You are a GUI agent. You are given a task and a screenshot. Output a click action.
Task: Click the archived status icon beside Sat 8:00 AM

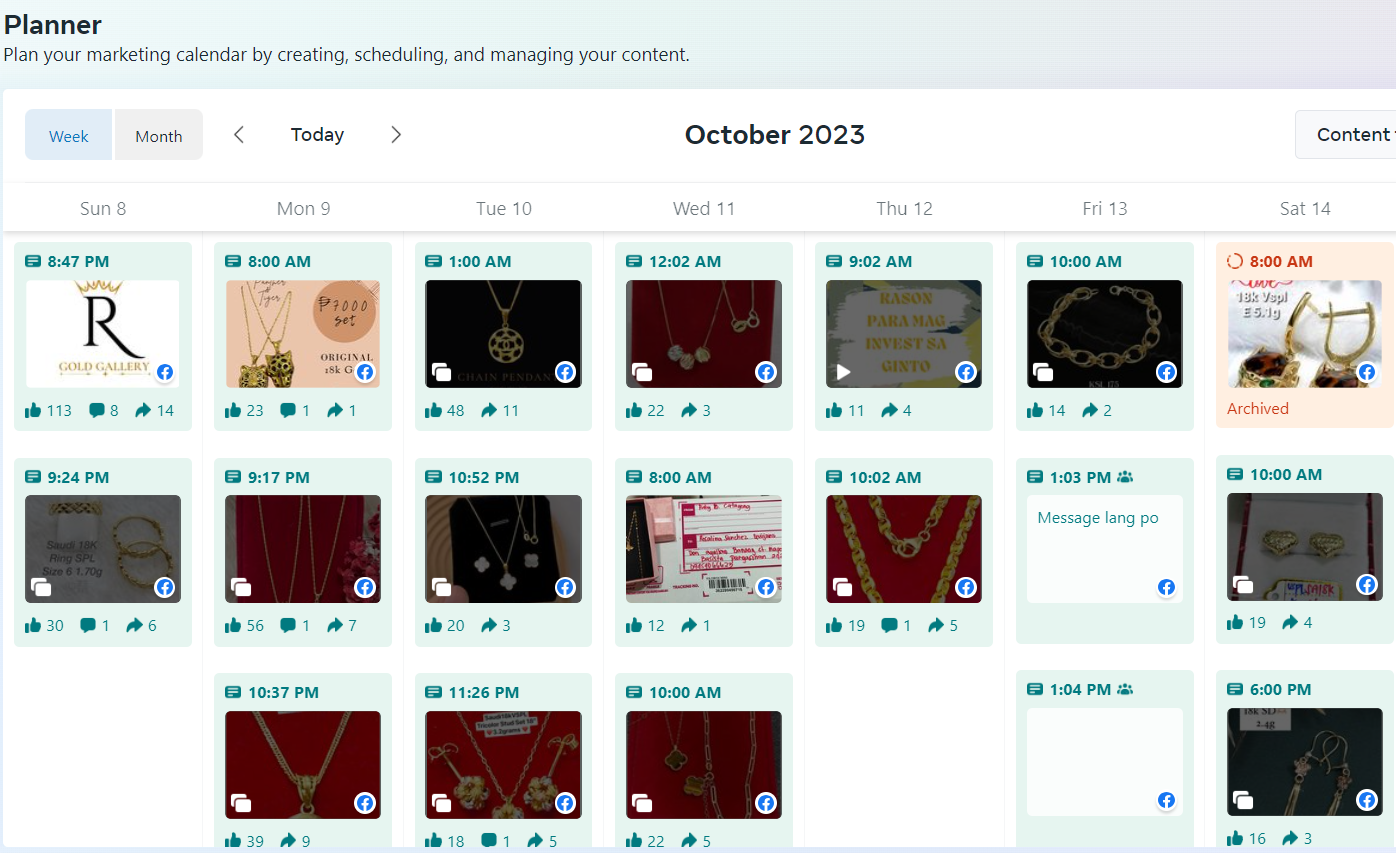pos(1235,262)
